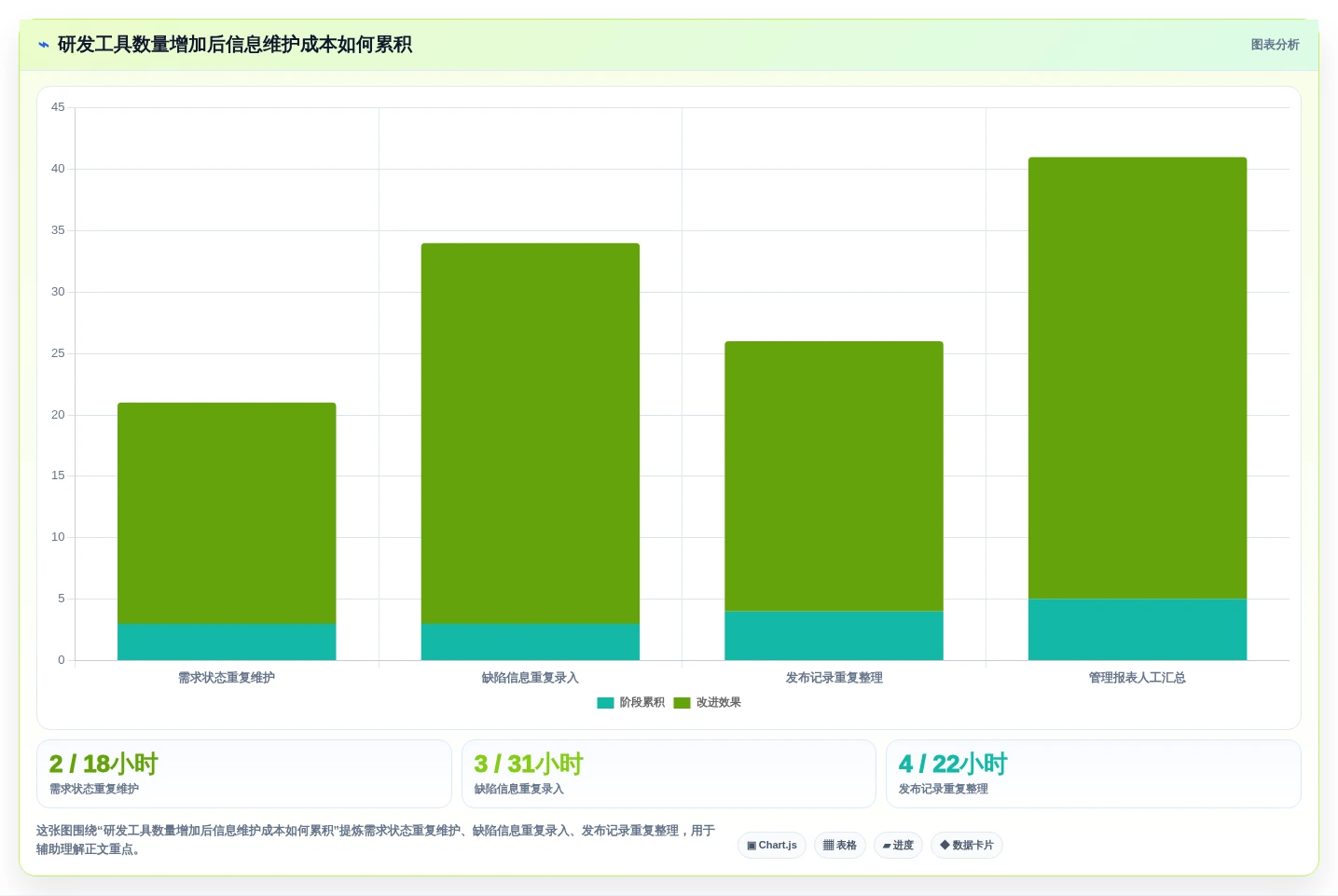1338x896 pixels.
Task: Click the card caption 发布记录重复整理
Action: coord(944,789)
